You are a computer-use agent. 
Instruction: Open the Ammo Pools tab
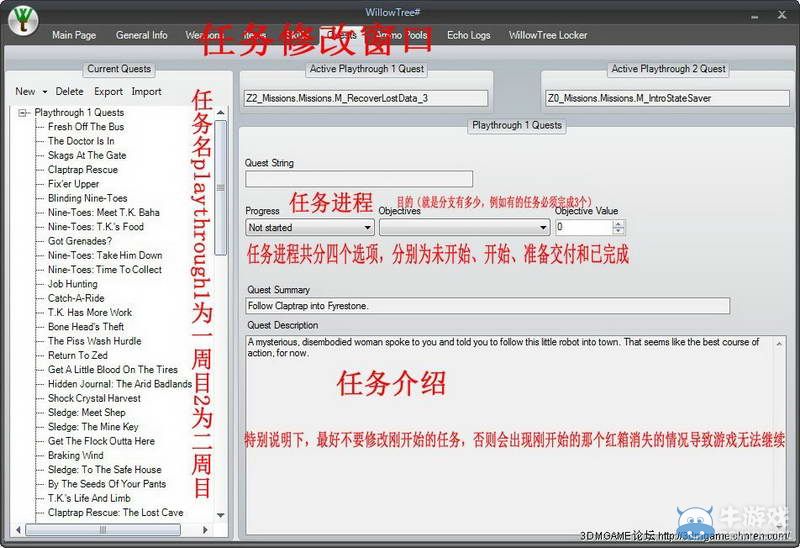click(x=402, y=35)
